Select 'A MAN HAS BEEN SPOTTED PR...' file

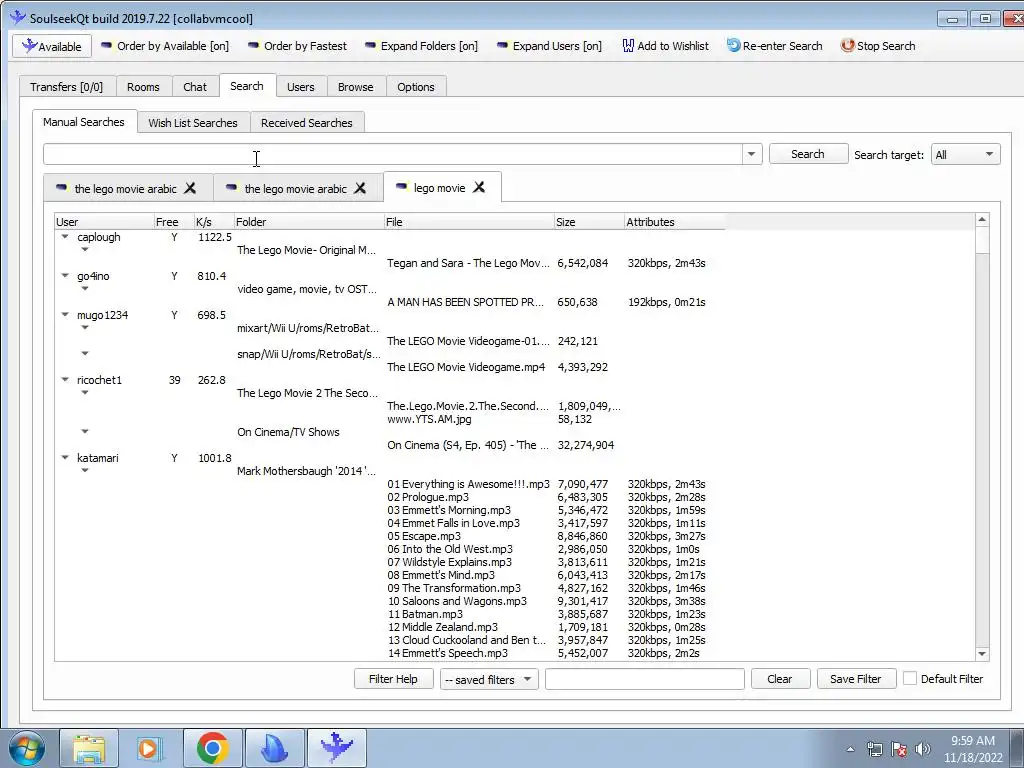pyautogui.click(x=465, y=302)
